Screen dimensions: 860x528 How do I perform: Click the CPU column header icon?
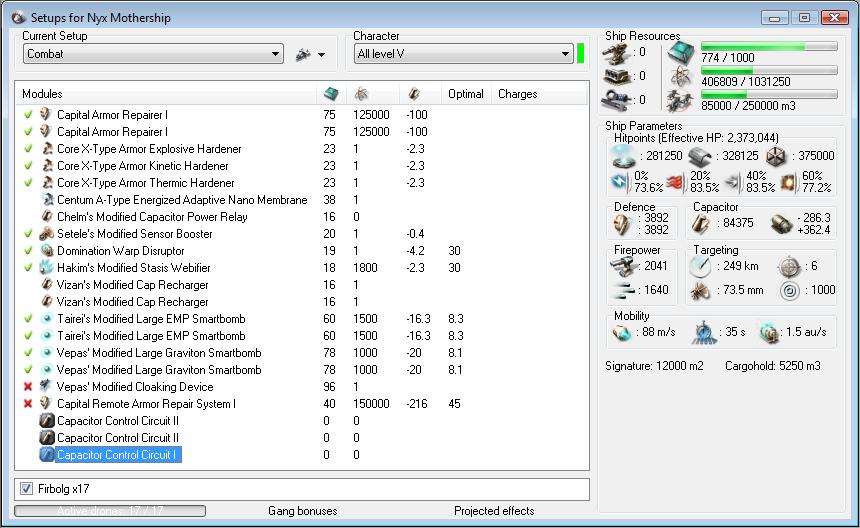coord(331,94)
